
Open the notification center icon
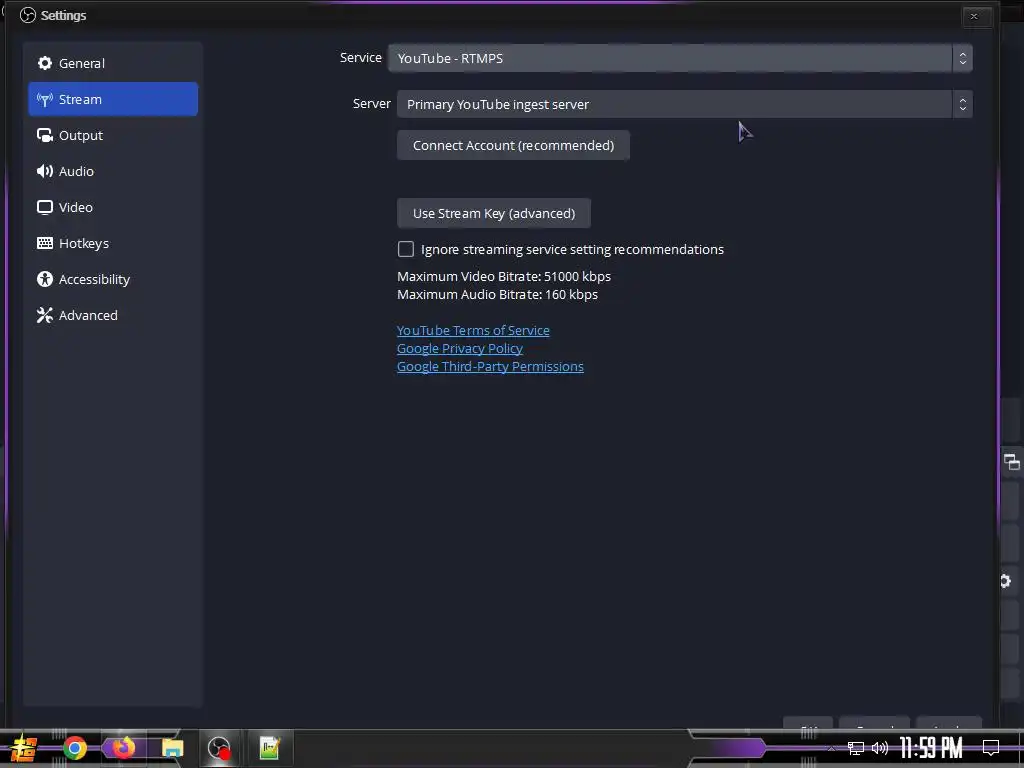tap(991, 748)
